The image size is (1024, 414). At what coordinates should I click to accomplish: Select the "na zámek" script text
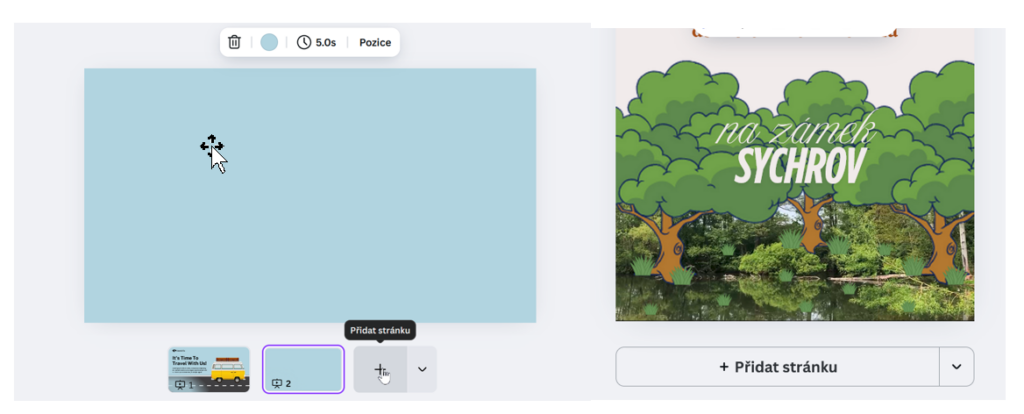(x=796, y=132)
